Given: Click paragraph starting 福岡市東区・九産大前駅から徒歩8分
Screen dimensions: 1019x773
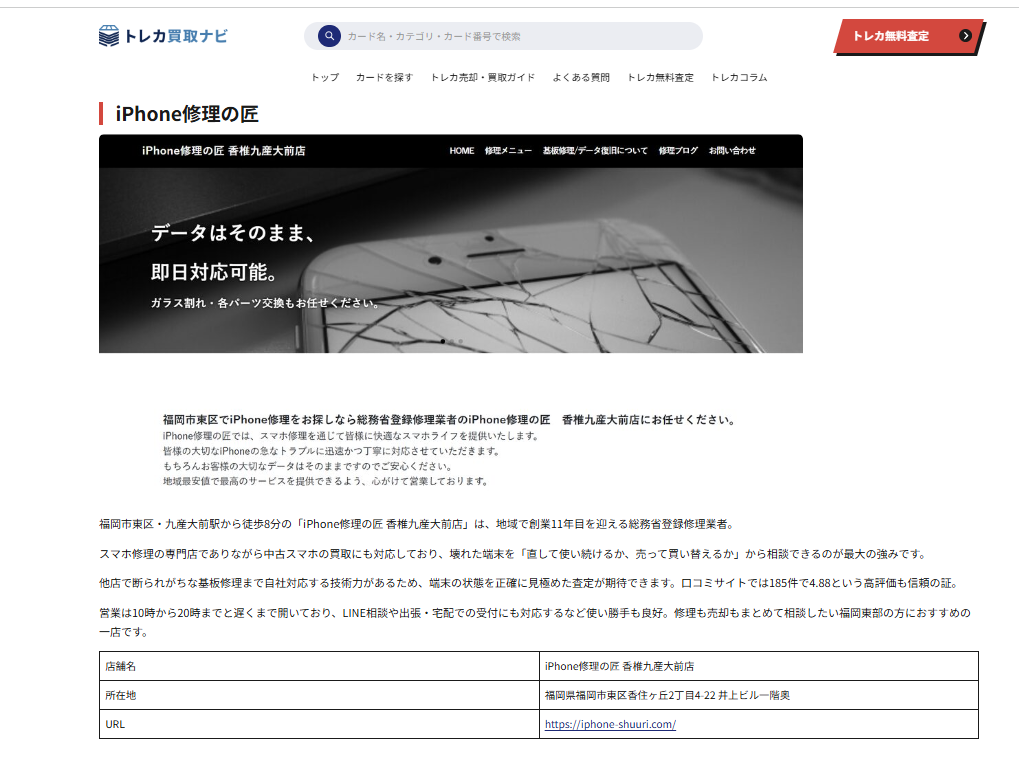Looking at the screenshot, I should 418,524.
